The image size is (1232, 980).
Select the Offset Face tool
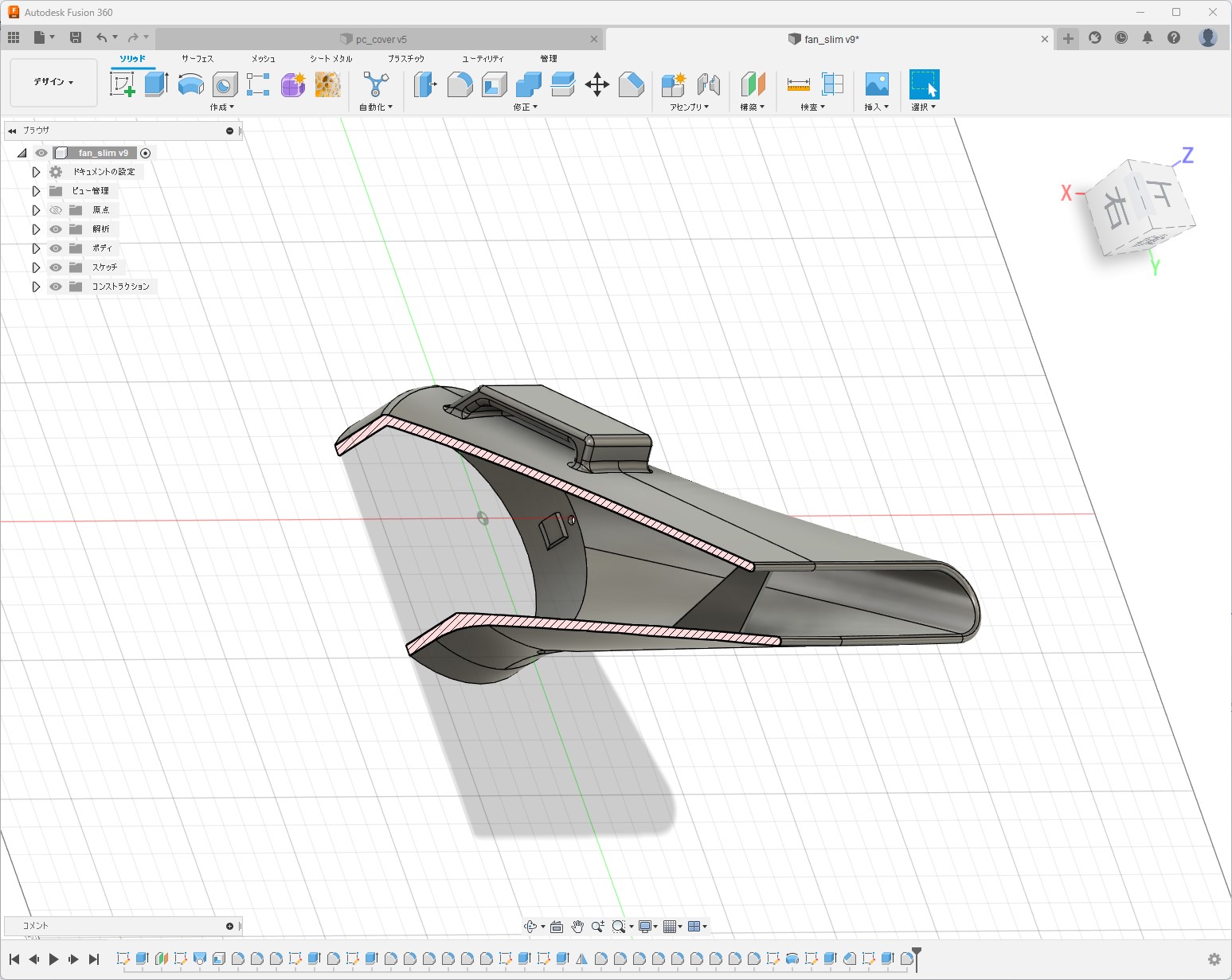(563, 84)
